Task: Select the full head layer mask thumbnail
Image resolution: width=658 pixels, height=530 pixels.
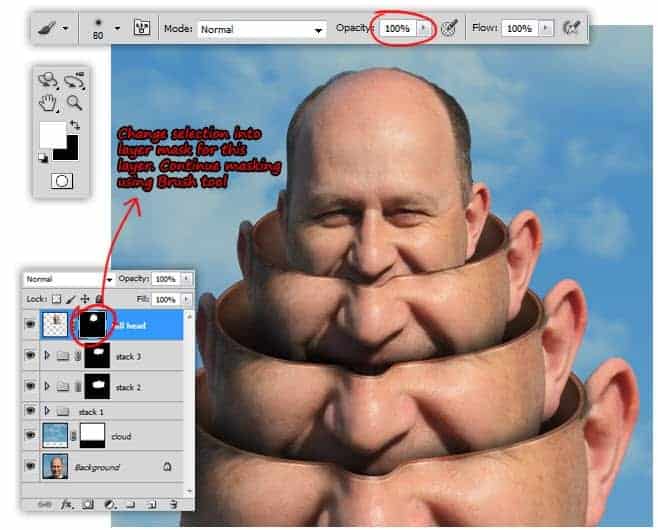Action: coord(92,324)
